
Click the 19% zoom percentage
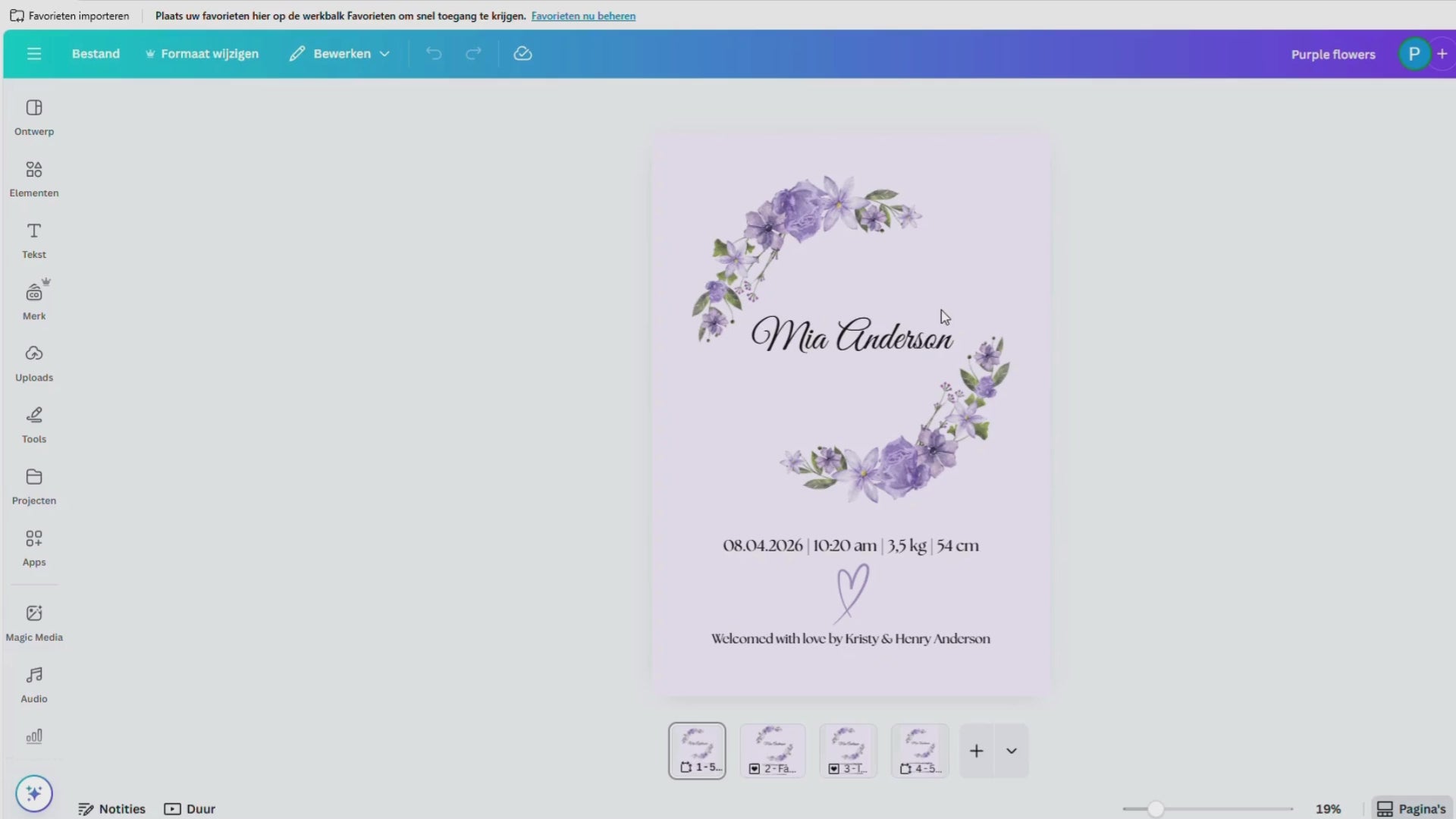[x=1328, y=809]
